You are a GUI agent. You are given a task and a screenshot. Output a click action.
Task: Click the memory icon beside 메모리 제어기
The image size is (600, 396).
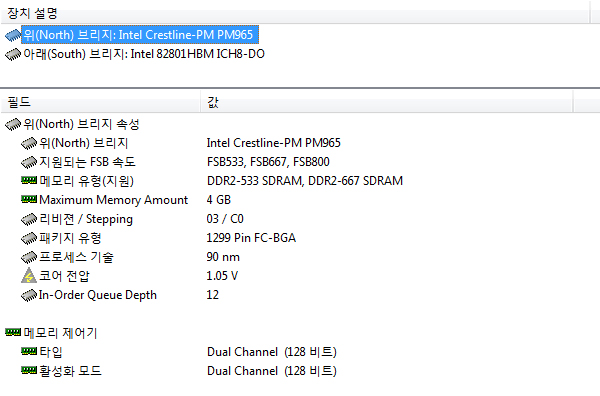pos(13,332)
